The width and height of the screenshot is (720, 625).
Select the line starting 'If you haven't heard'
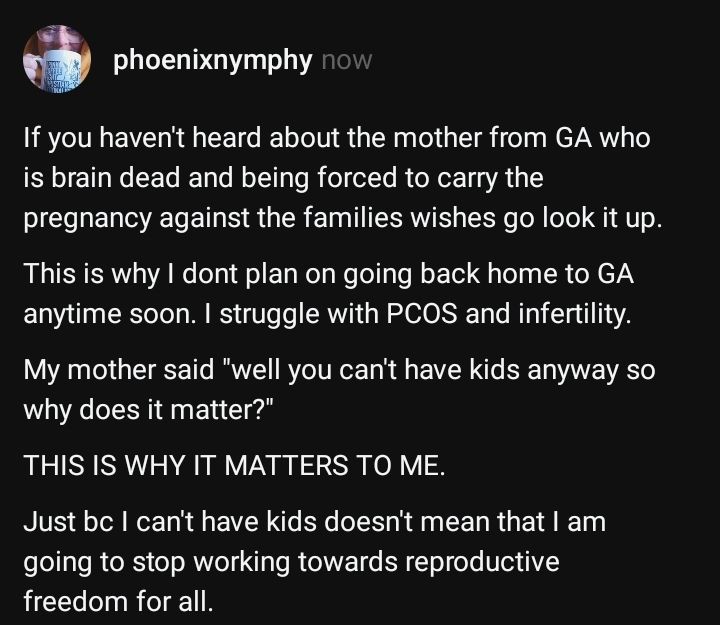337,138
